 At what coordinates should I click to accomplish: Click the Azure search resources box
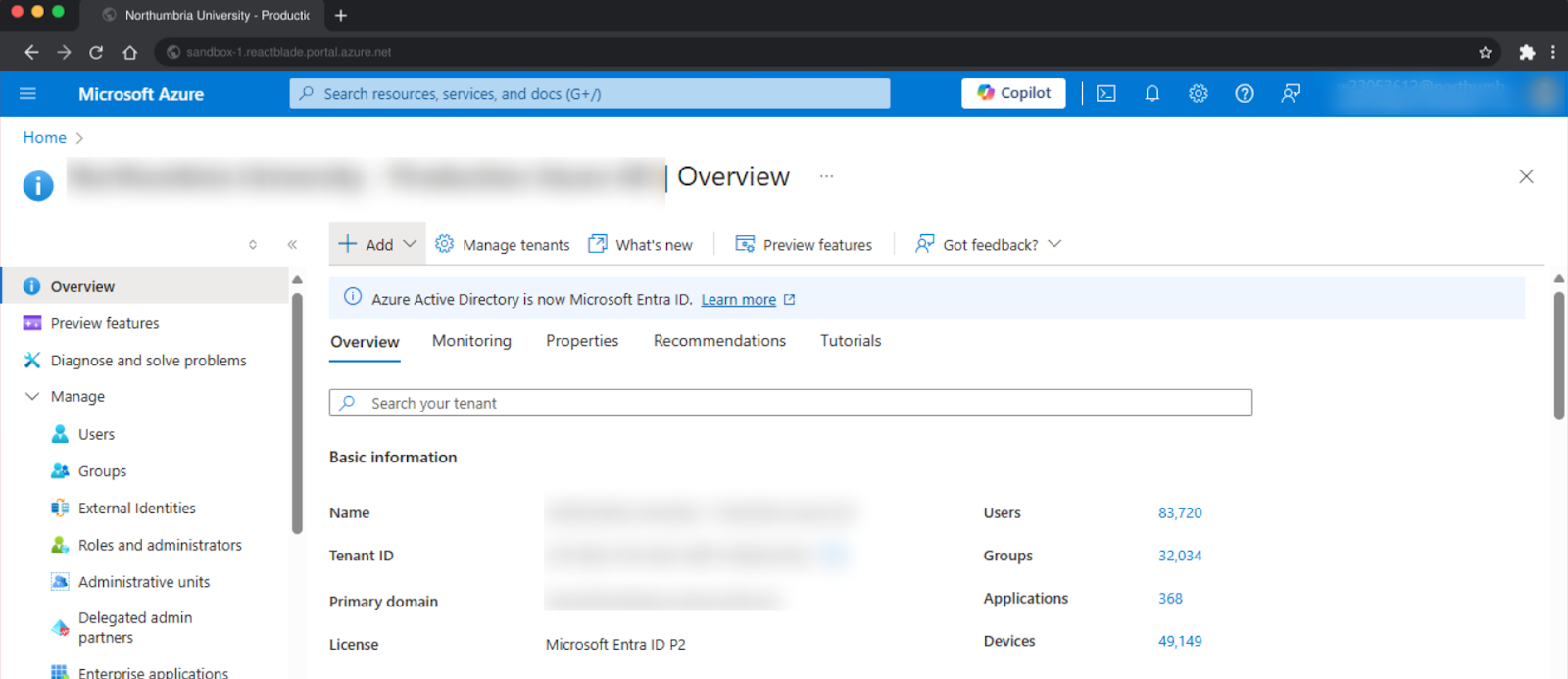point(590,94)
